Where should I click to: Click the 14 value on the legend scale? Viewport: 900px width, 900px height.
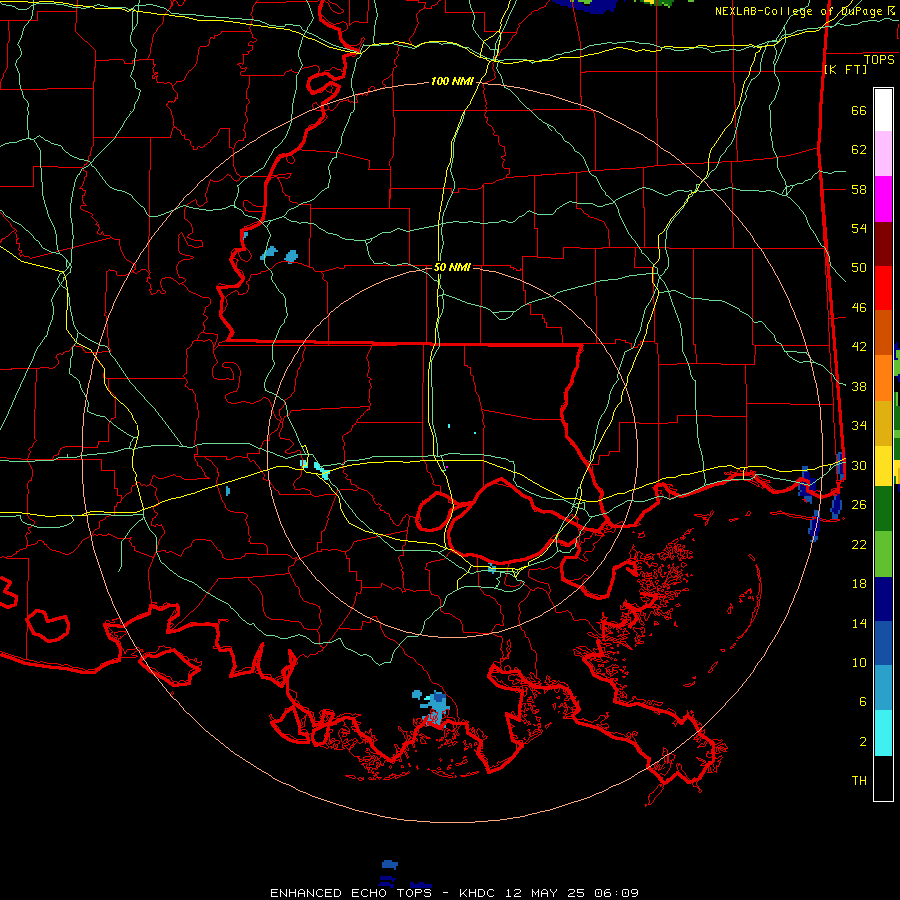click(859, 623)
